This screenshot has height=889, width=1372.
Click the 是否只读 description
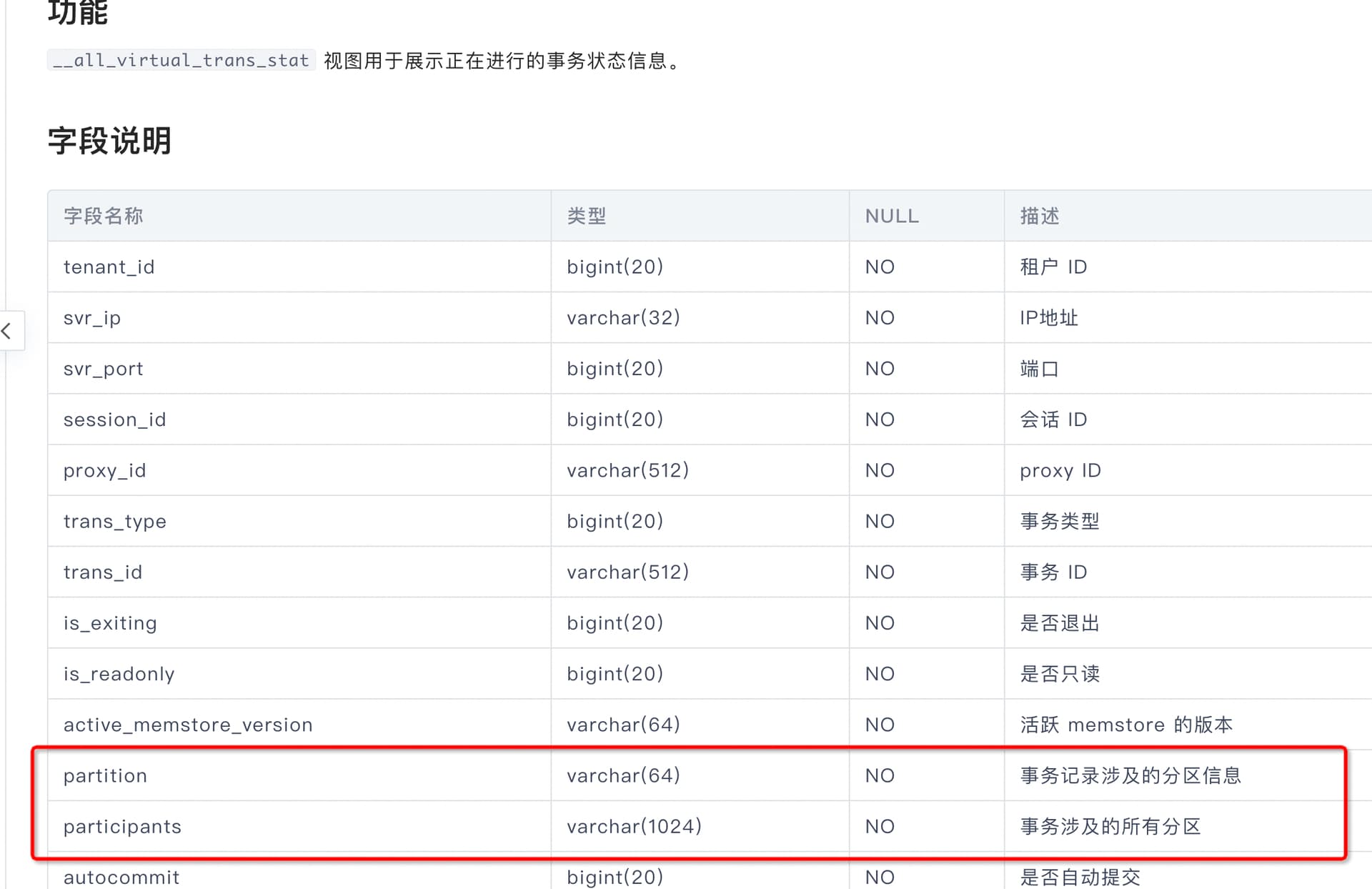point(1060,673)
